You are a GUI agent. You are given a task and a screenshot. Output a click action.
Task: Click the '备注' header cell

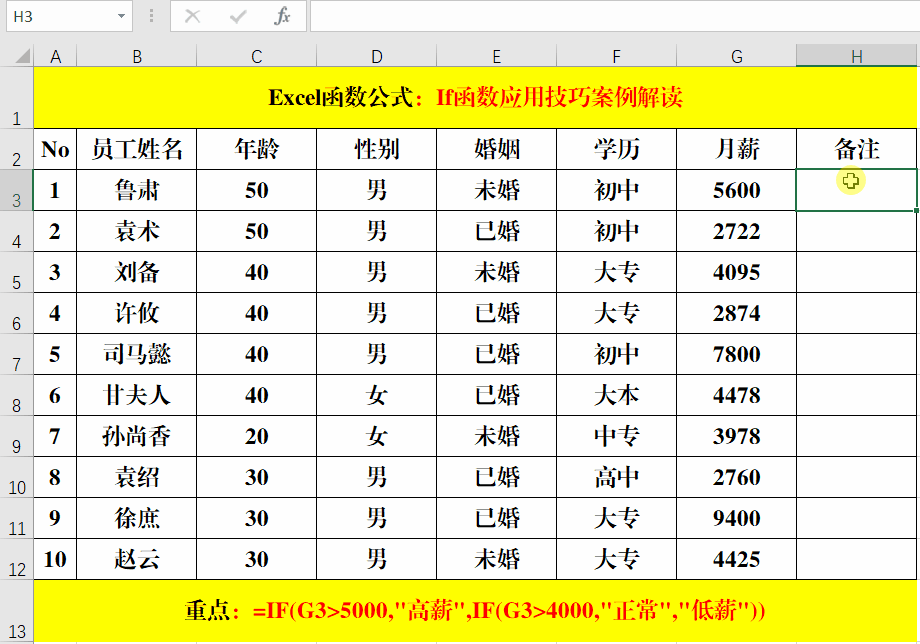pyautogui.click(x=857, y=149)
